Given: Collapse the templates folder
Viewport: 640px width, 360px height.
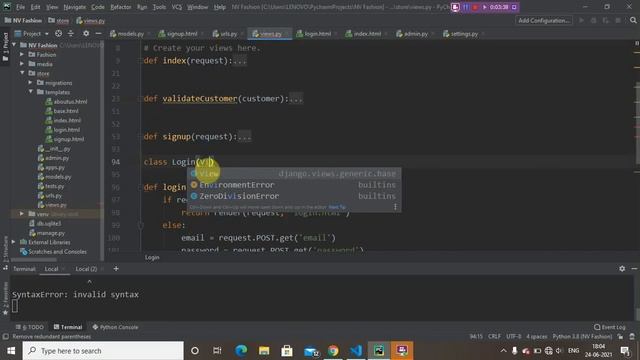Looking at the screenshot, I should (30, 92).
